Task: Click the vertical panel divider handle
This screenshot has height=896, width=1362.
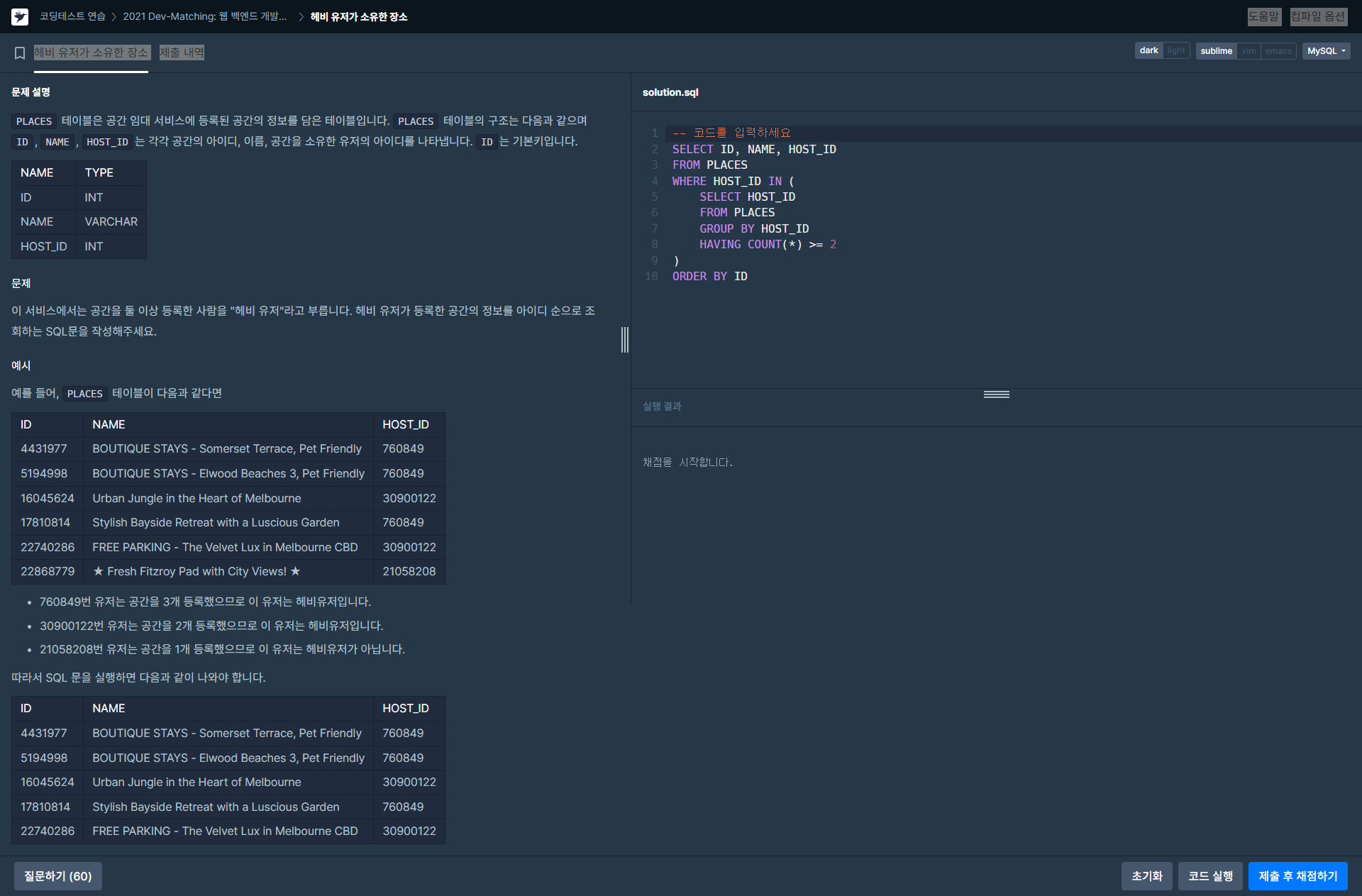Action: [624, 339]
